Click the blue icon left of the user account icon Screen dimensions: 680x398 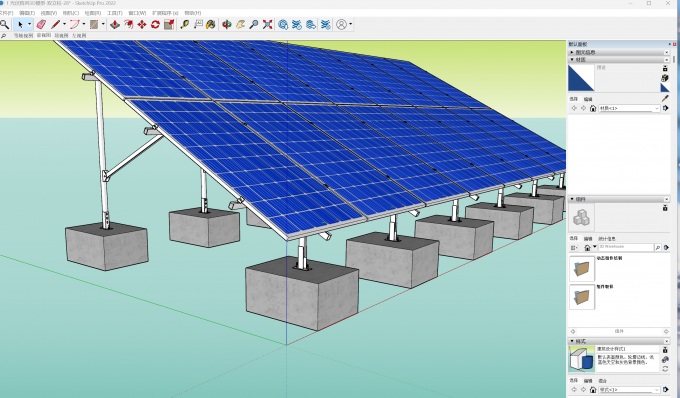coord(326,25)
